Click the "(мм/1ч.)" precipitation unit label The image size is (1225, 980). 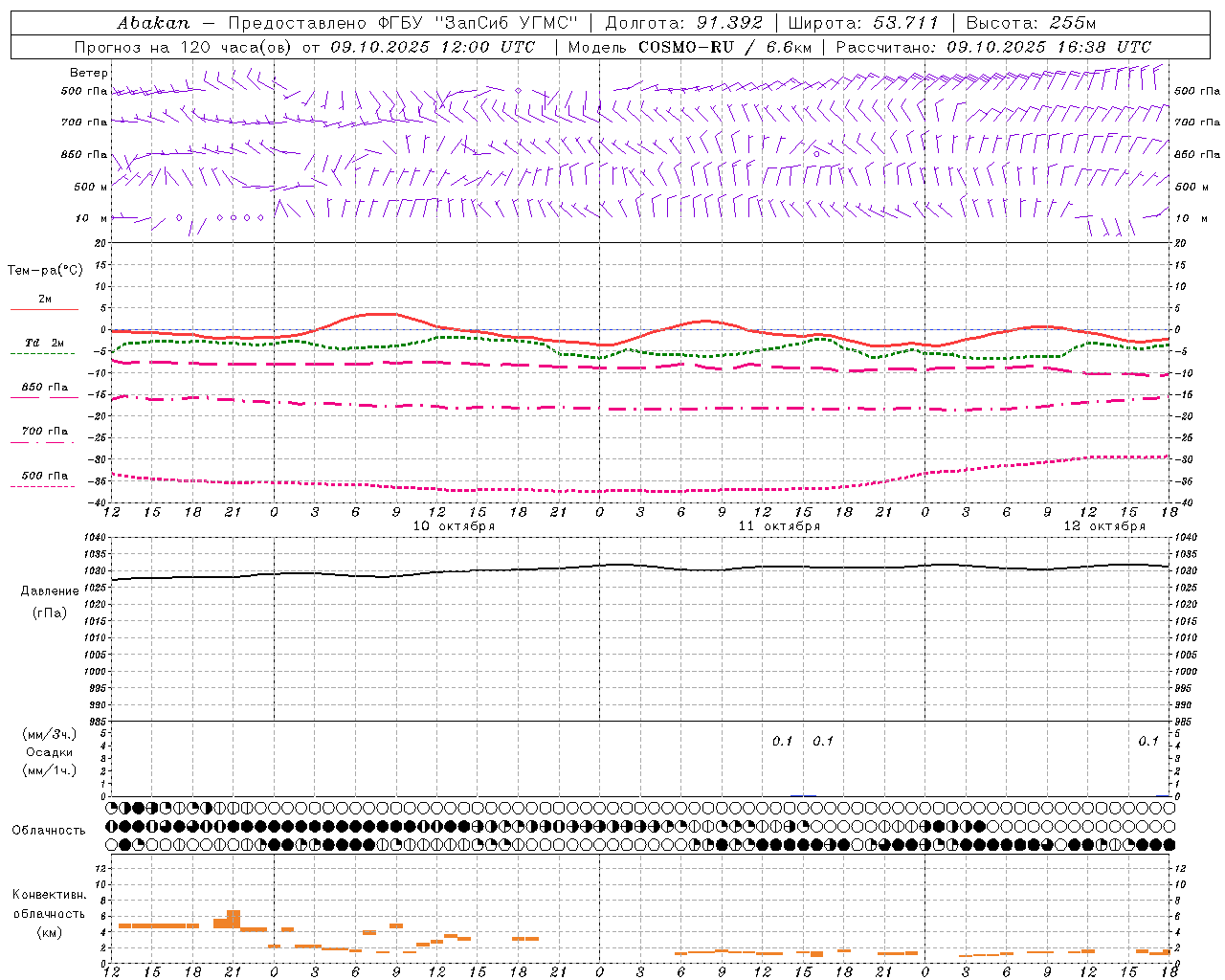(x=50, y=770)
